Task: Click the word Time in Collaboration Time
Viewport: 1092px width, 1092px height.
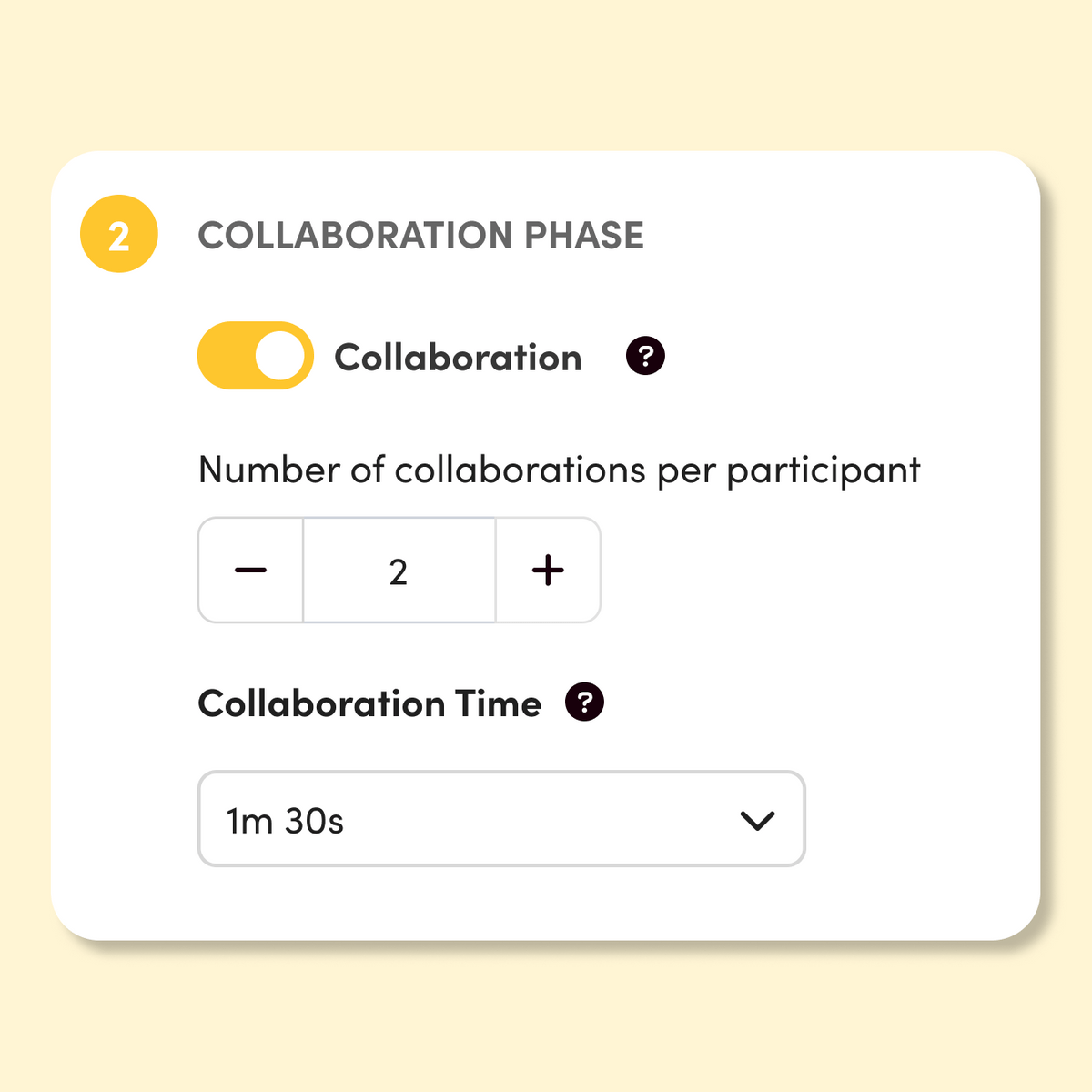Action: click(498, 703)
